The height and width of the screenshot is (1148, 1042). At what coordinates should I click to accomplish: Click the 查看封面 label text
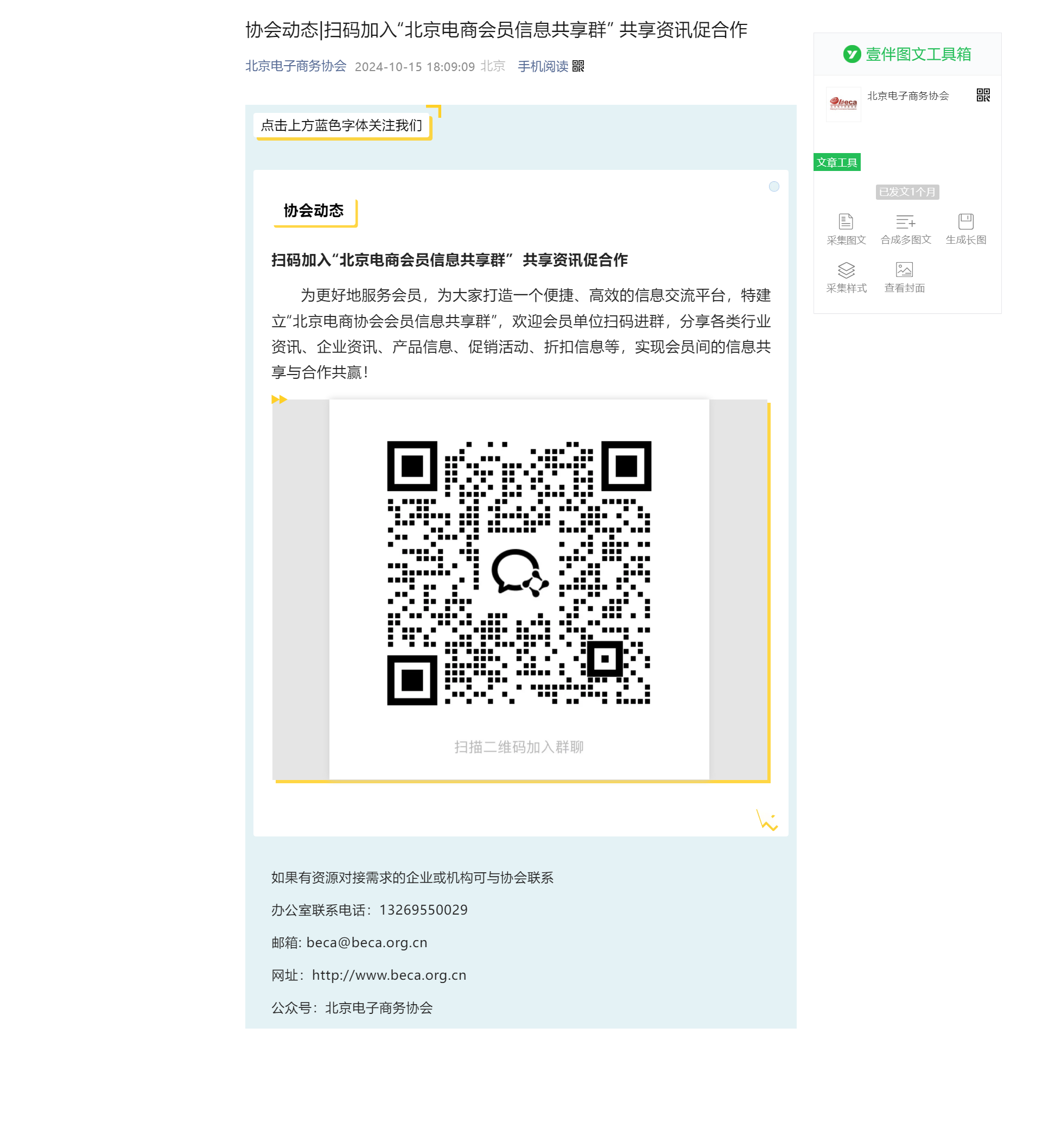(x=904, y=288)
